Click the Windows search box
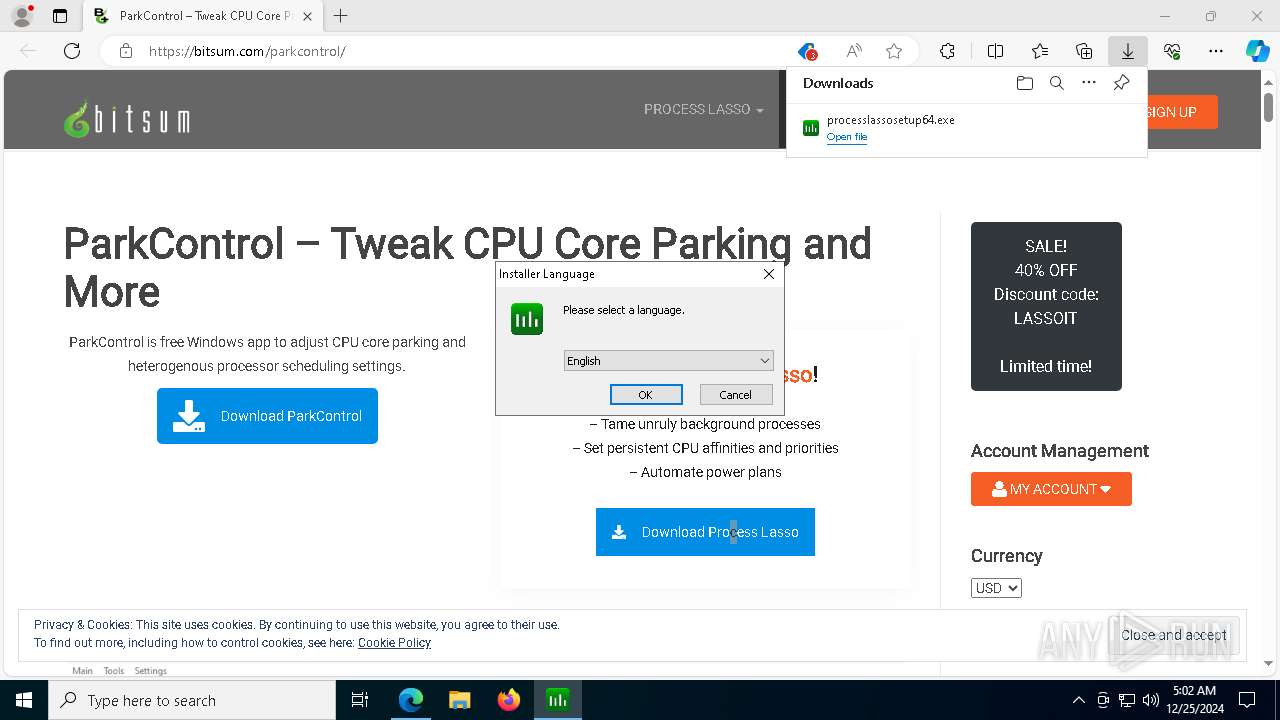Viewport: 1280px width, 720px height. 192,700
